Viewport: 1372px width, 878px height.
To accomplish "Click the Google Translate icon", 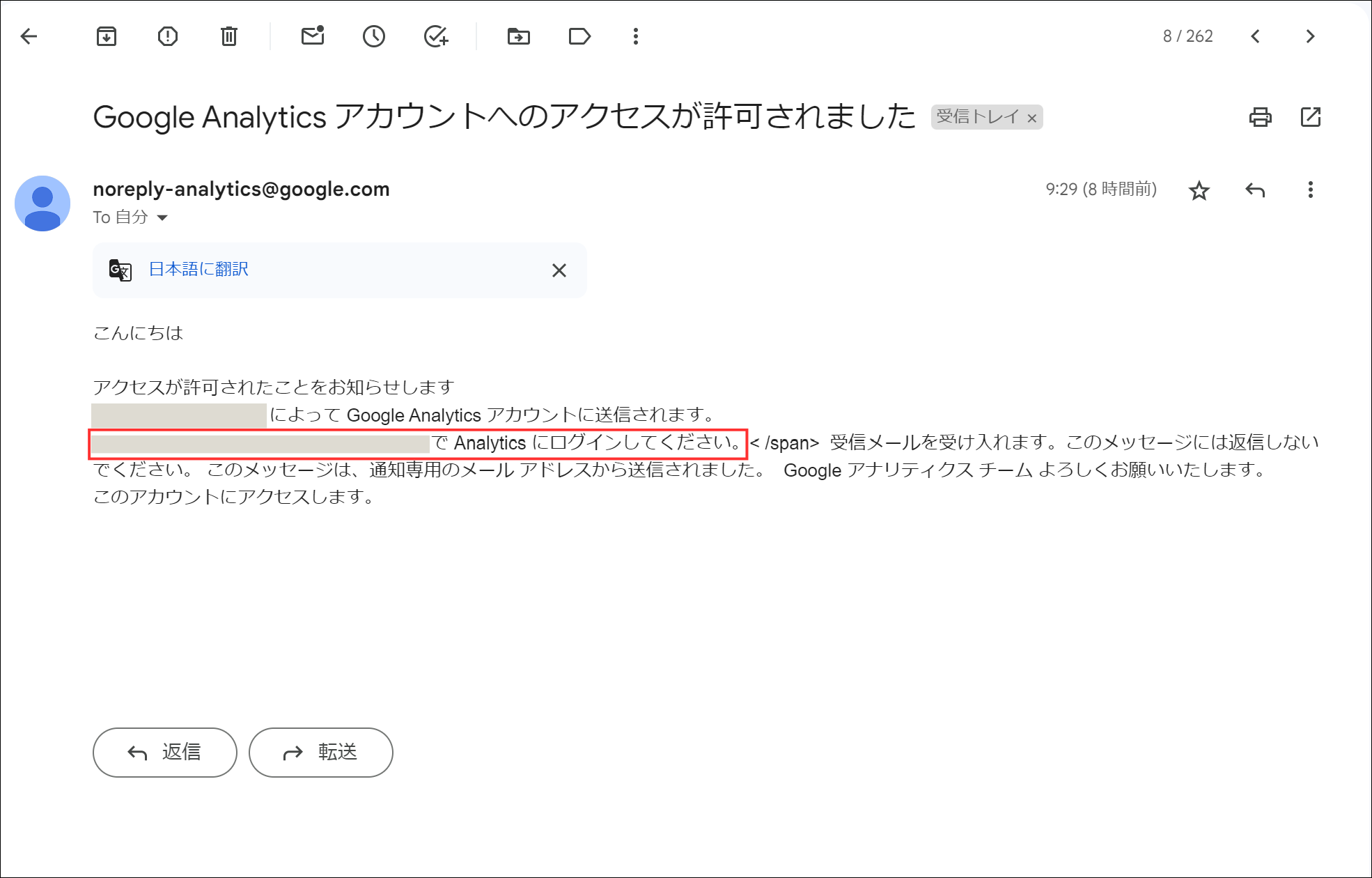I will point(120,270).
